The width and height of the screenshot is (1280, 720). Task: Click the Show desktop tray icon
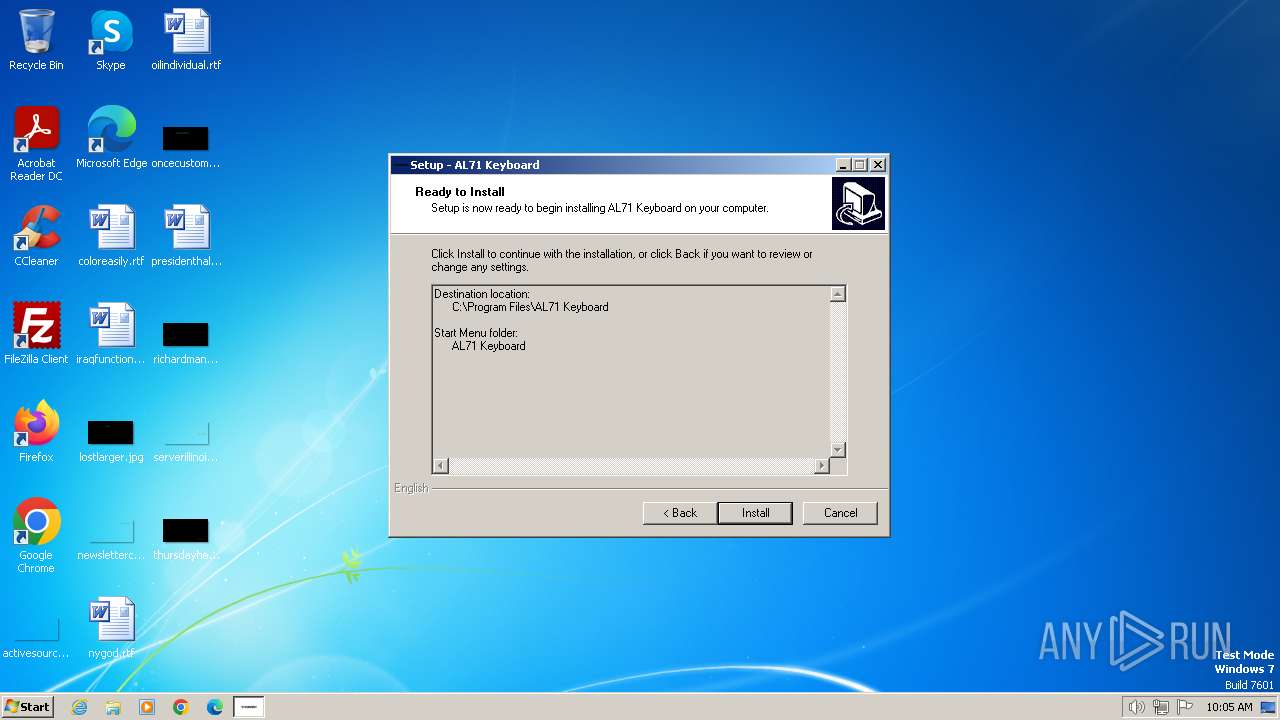point(1268,707)
